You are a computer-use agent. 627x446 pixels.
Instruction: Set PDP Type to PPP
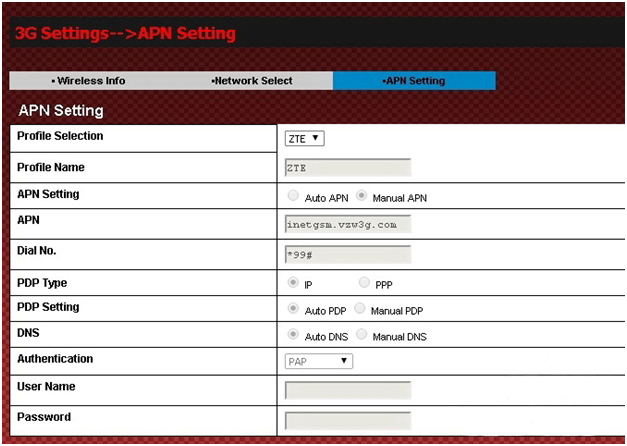(x=363, y=283)
